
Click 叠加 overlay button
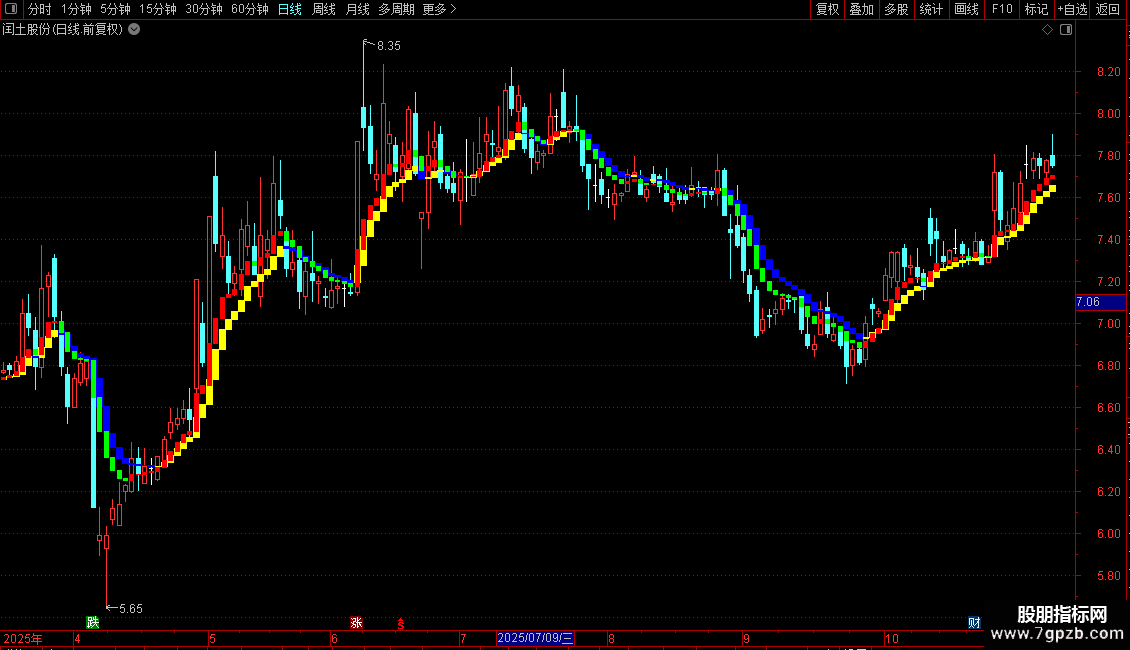click(862, 9)
